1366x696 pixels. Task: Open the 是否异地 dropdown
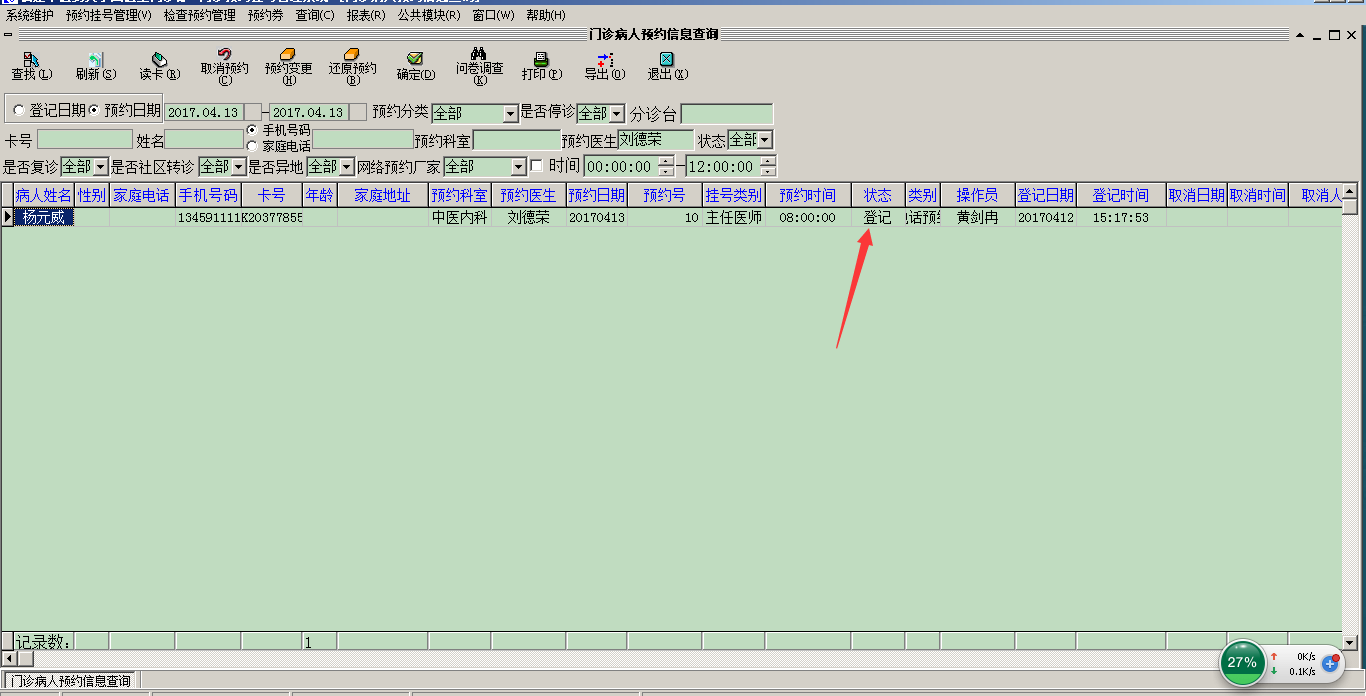(347, 167)
